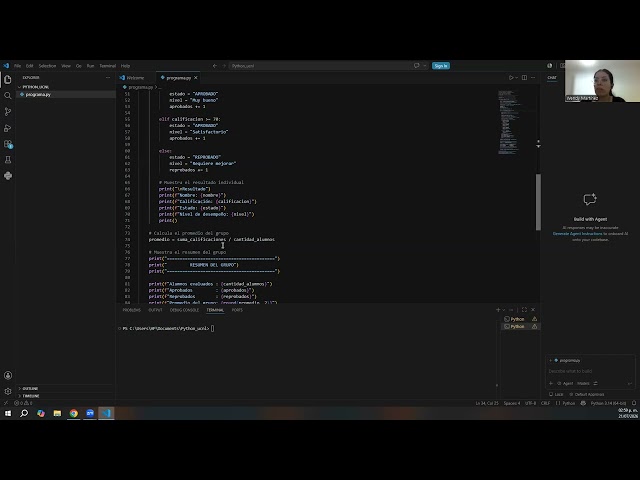
Task: Open the Models picker in chat
Action: click(583, 383)
